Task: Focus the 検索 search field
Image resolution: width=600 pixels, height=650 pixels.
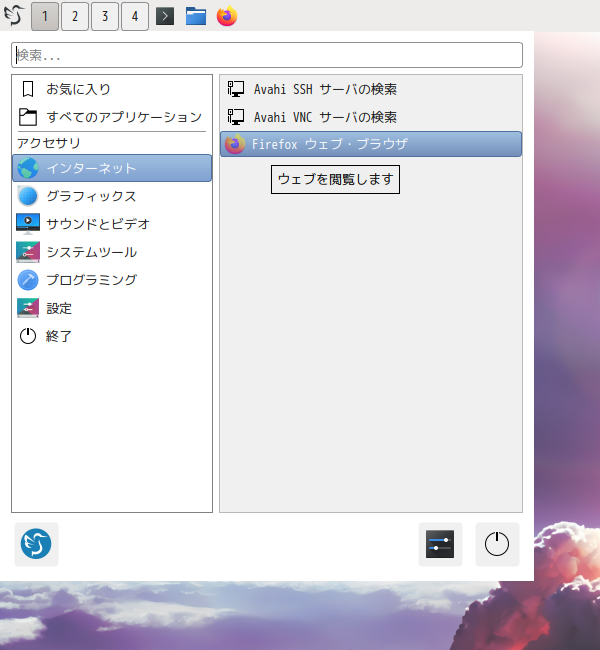Action: pyautogui.click(x=267, y=55)
